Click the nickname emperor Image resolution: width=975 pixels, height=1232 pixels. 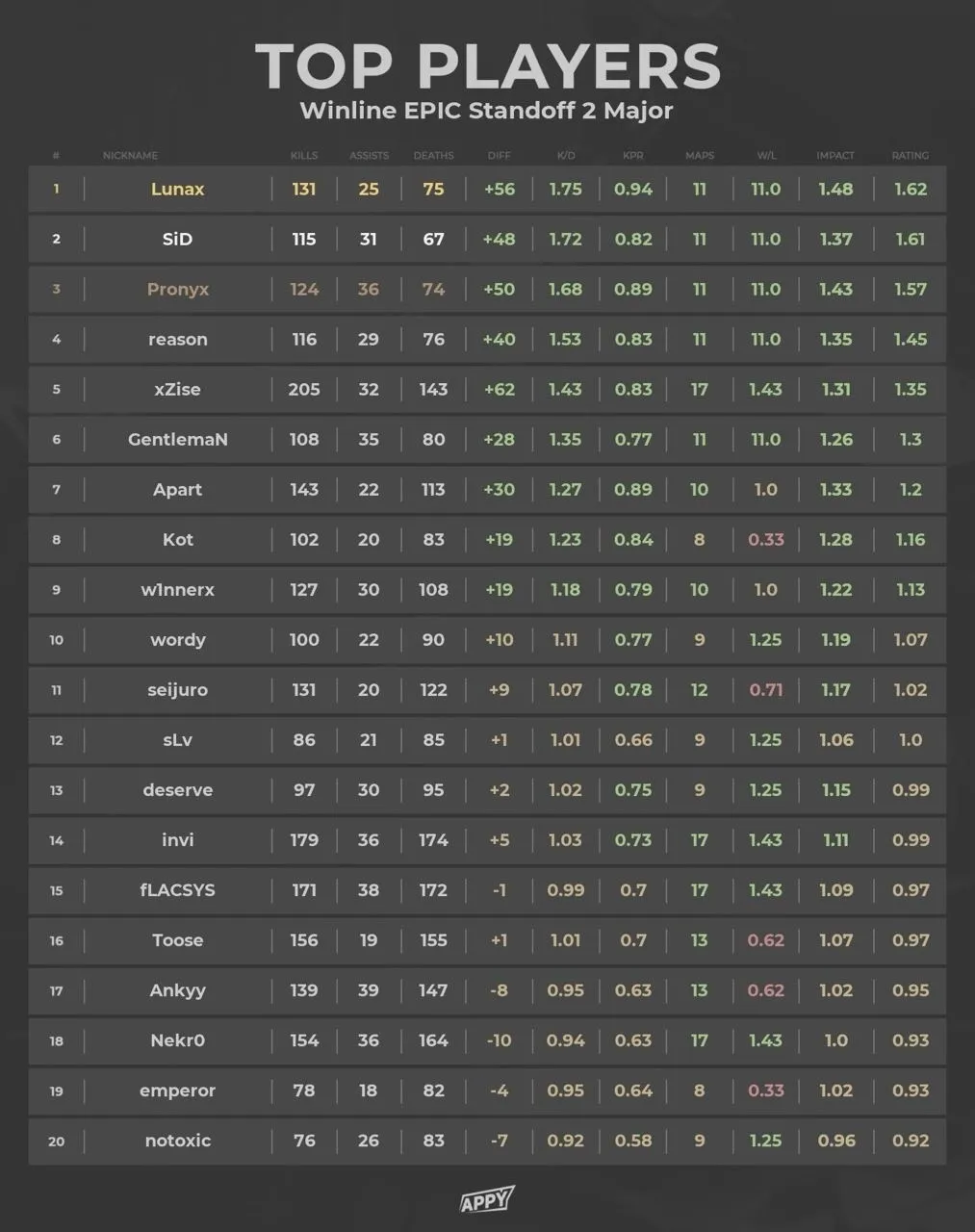(x=178, y=1091)
